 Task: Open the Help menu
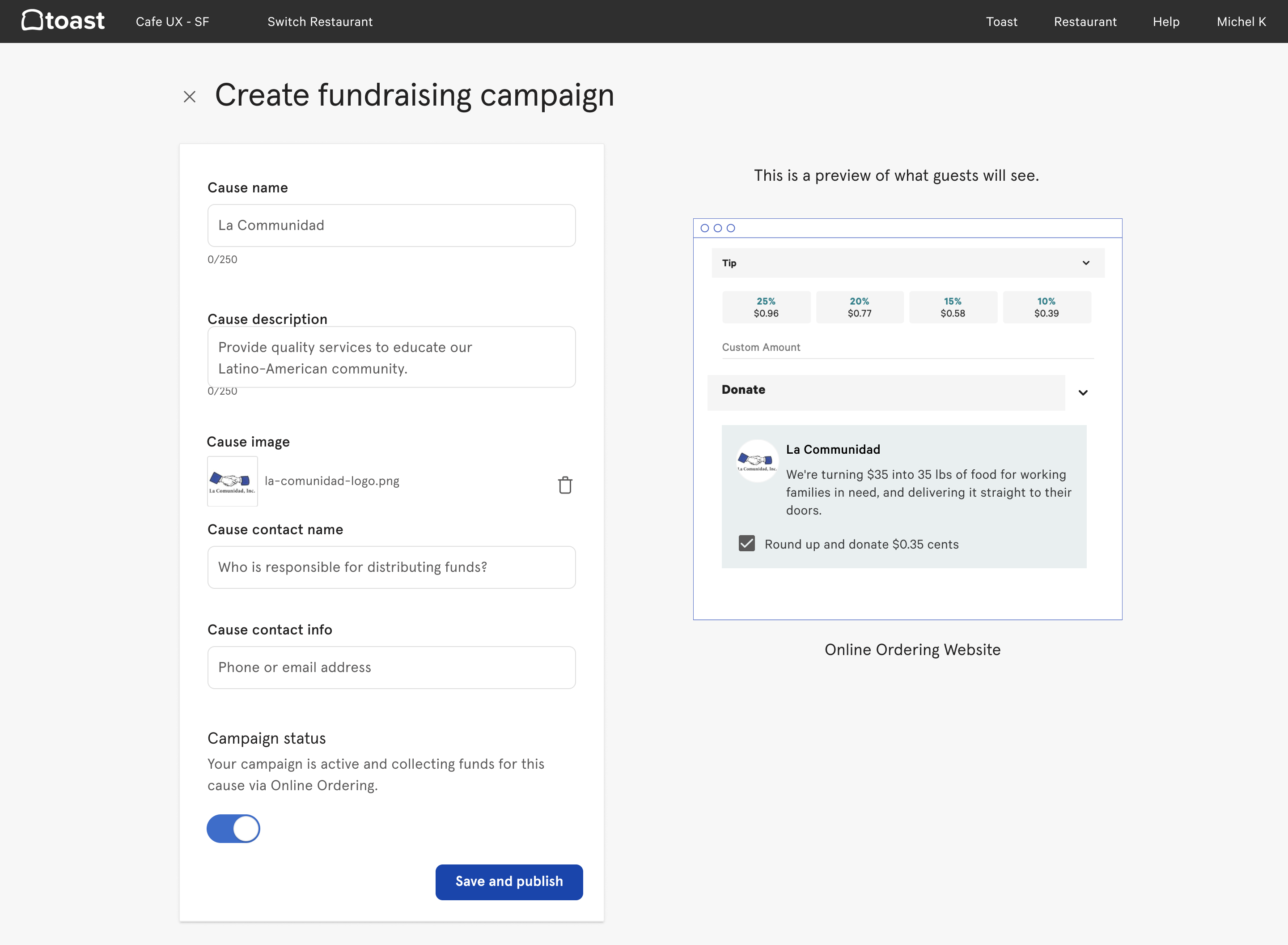(x=1165, y=22)
